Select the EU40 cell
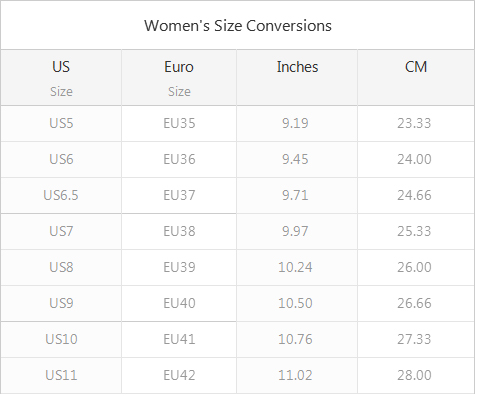This screenshot has width=477, height=396. click(179, 303)
